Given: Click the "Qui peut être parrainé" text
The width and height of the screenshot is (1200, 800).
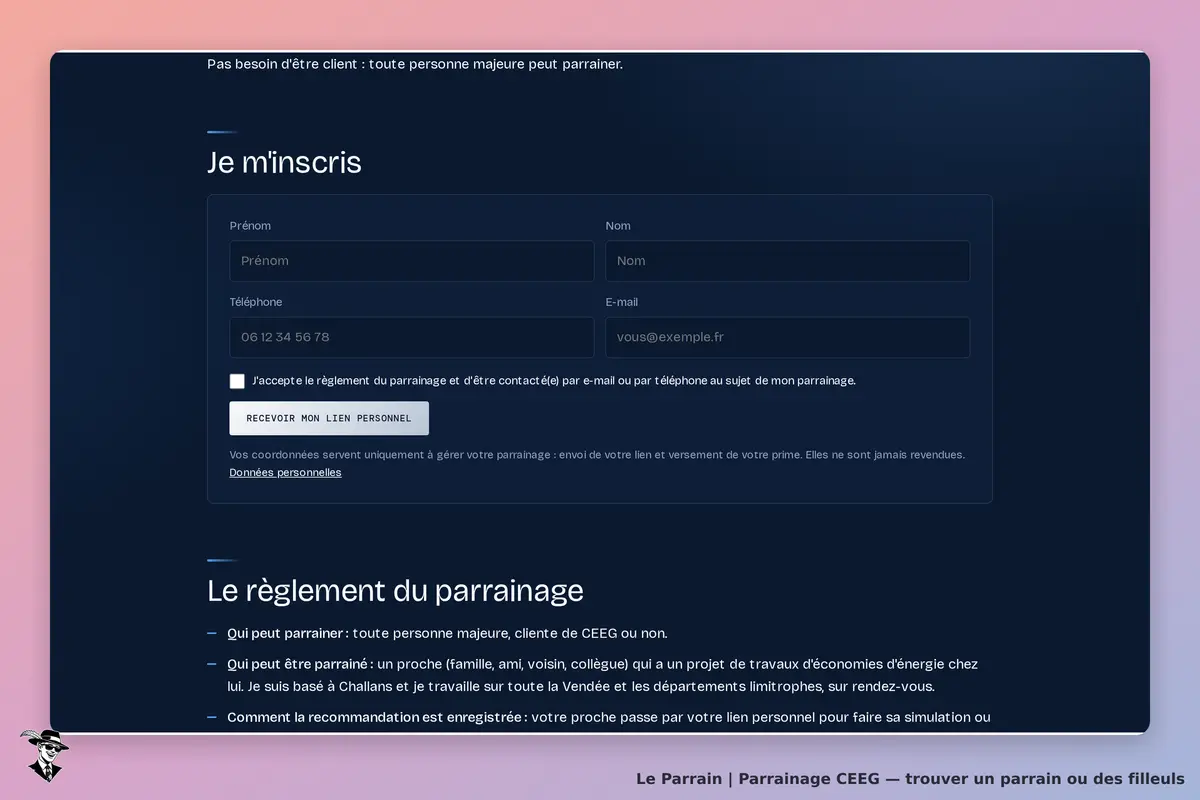Looking at the screenshot, I should [x=300, y=664].
